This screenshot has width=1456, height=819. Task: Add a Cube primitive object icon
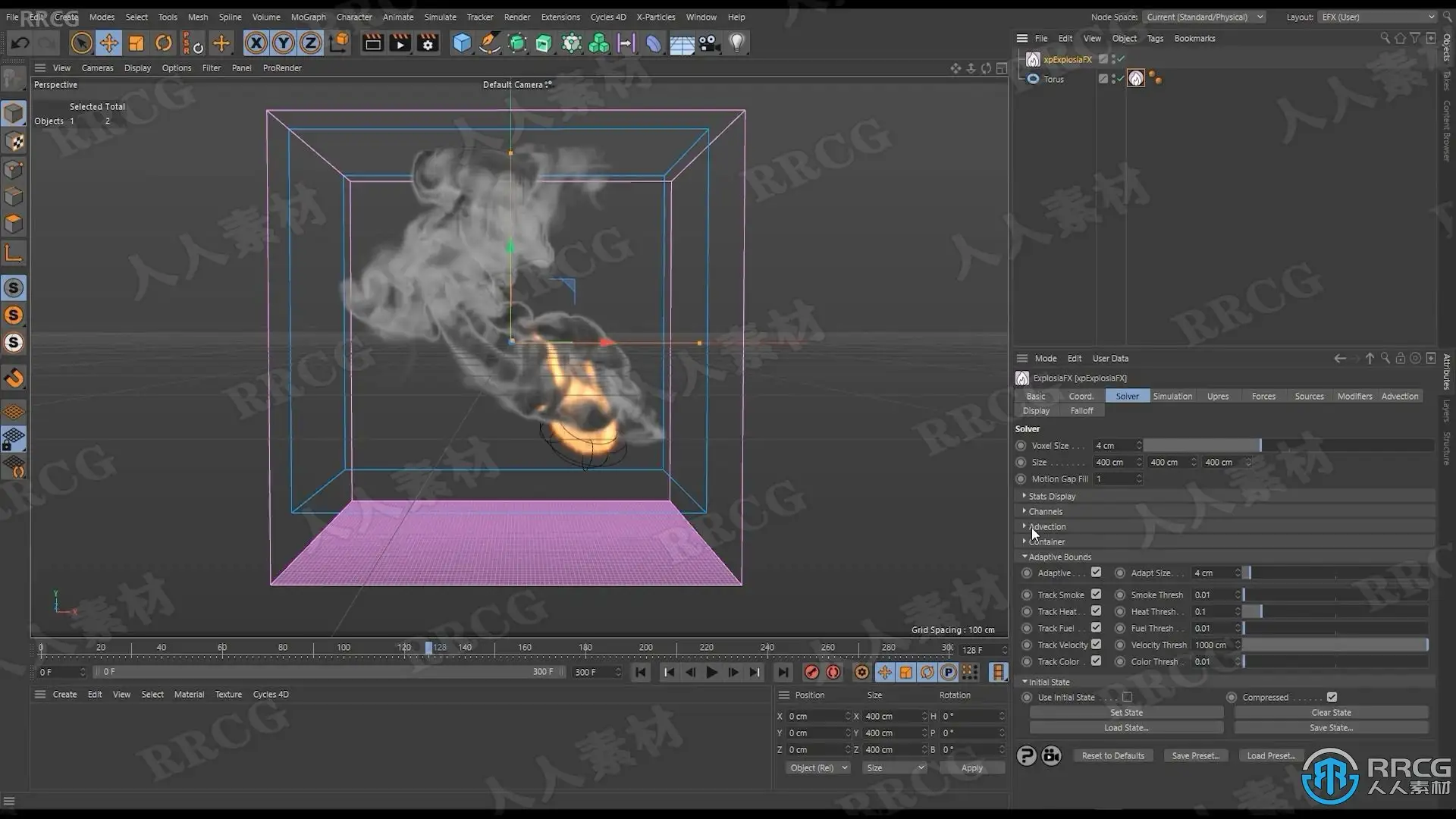click(462, 43)
